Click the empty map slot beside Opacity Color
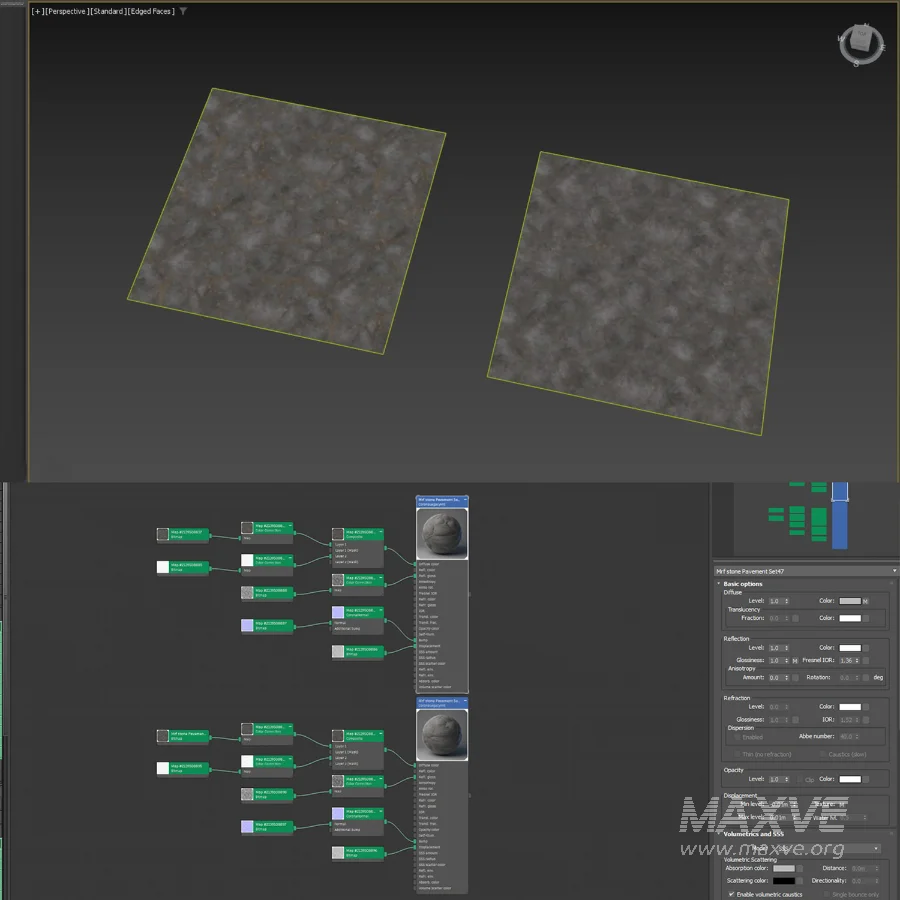The height and width of the screenshot is (900, 900). (866, 779)
